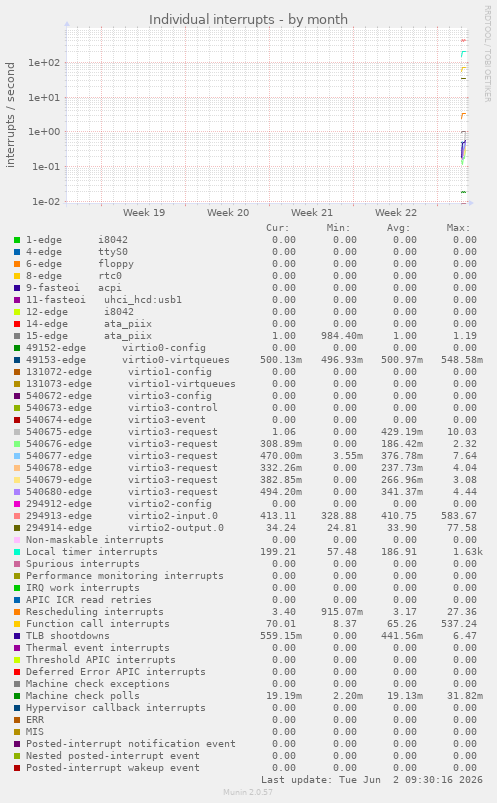Click the 'Avg:' column header
Viewport: 497px width, 803px height.
point(399,228)
